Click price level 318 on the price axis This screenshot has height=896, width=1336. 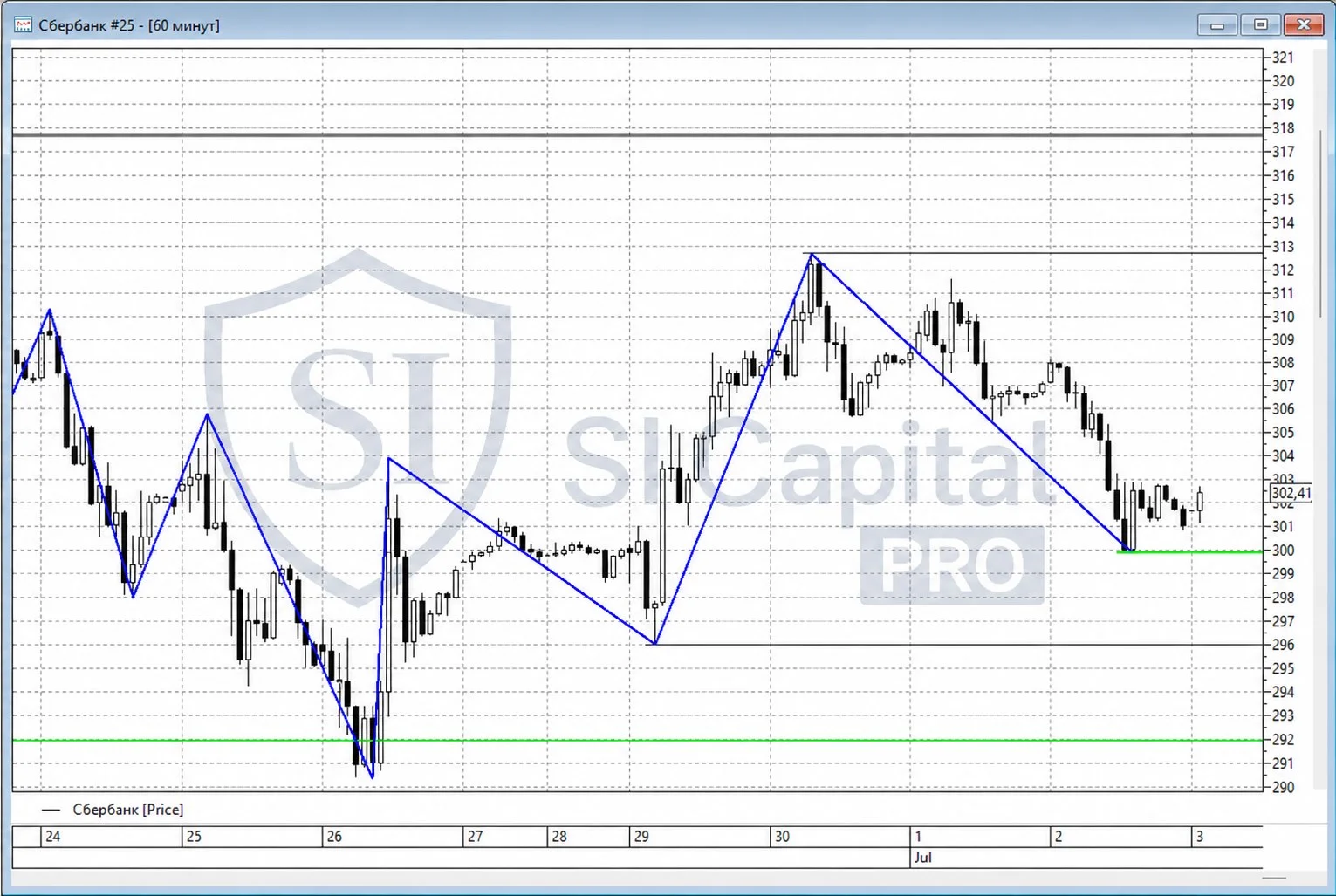(1283, 128)
